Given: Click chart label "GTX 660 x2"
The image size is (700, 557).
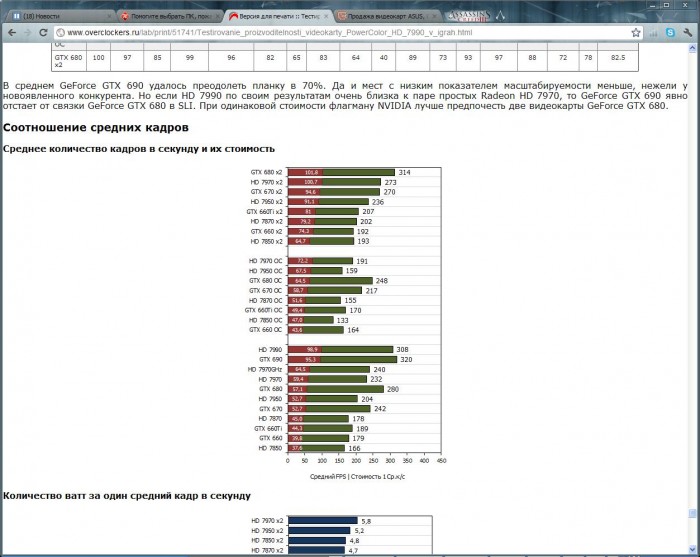Looking at the screenshot, I should 266,232.
